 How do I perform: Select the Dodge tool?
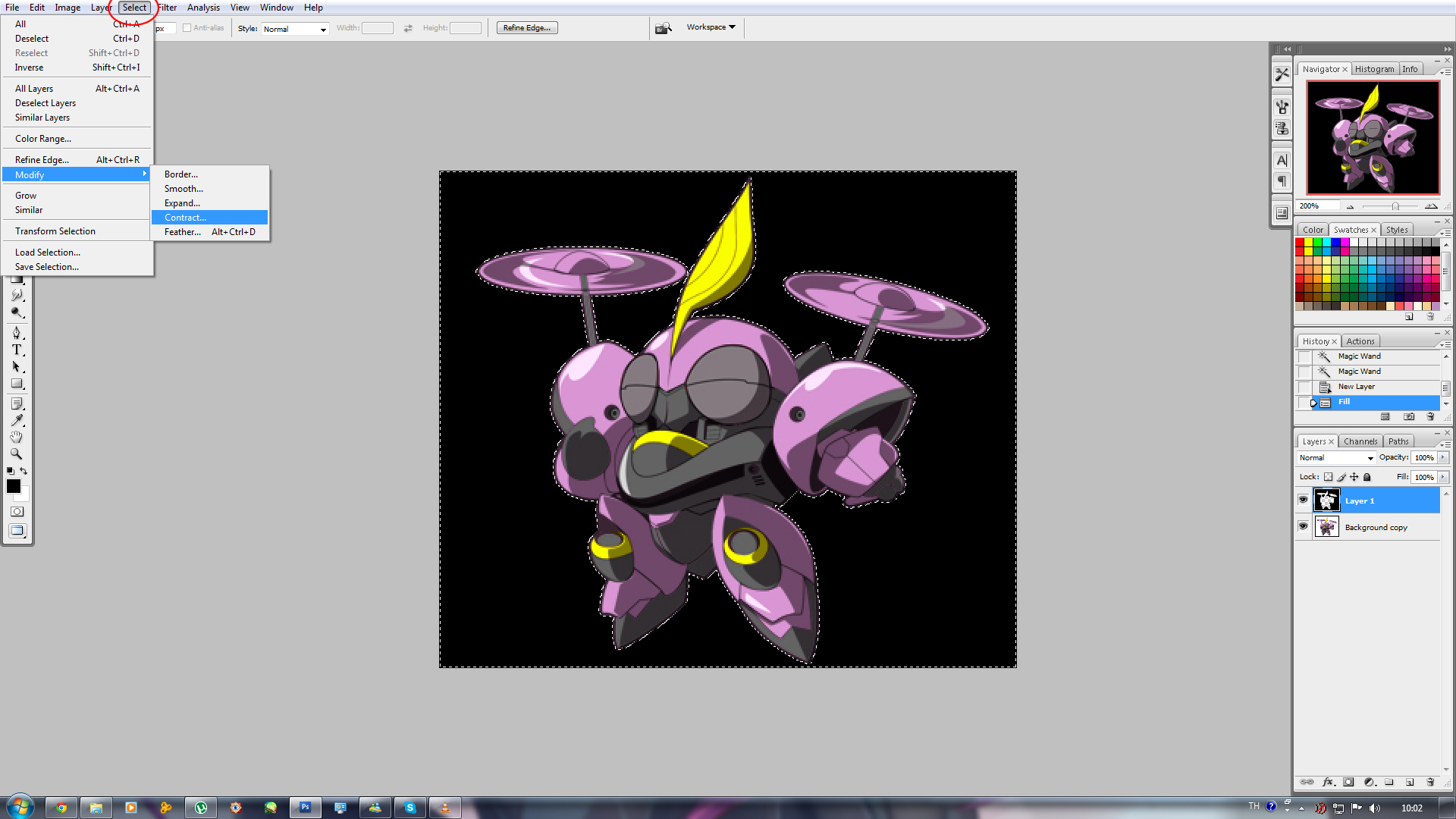(x=17, y=312)
